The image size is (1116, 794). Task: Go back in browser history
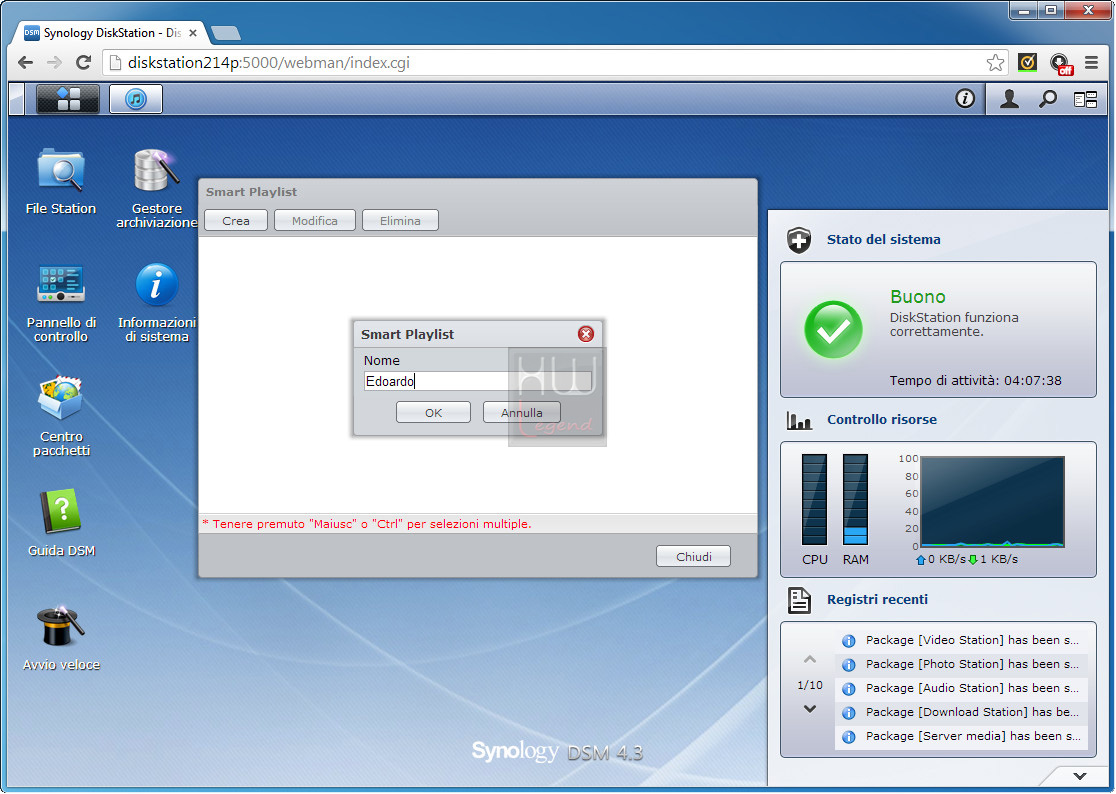click(26, 63)
